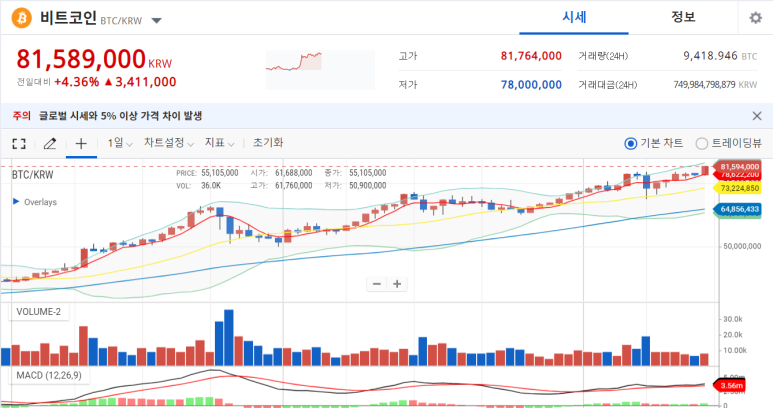Screen dimensions: 773x408
Task: Select the 트레이딩뷰 radio button
Action: tap(701, 143)
